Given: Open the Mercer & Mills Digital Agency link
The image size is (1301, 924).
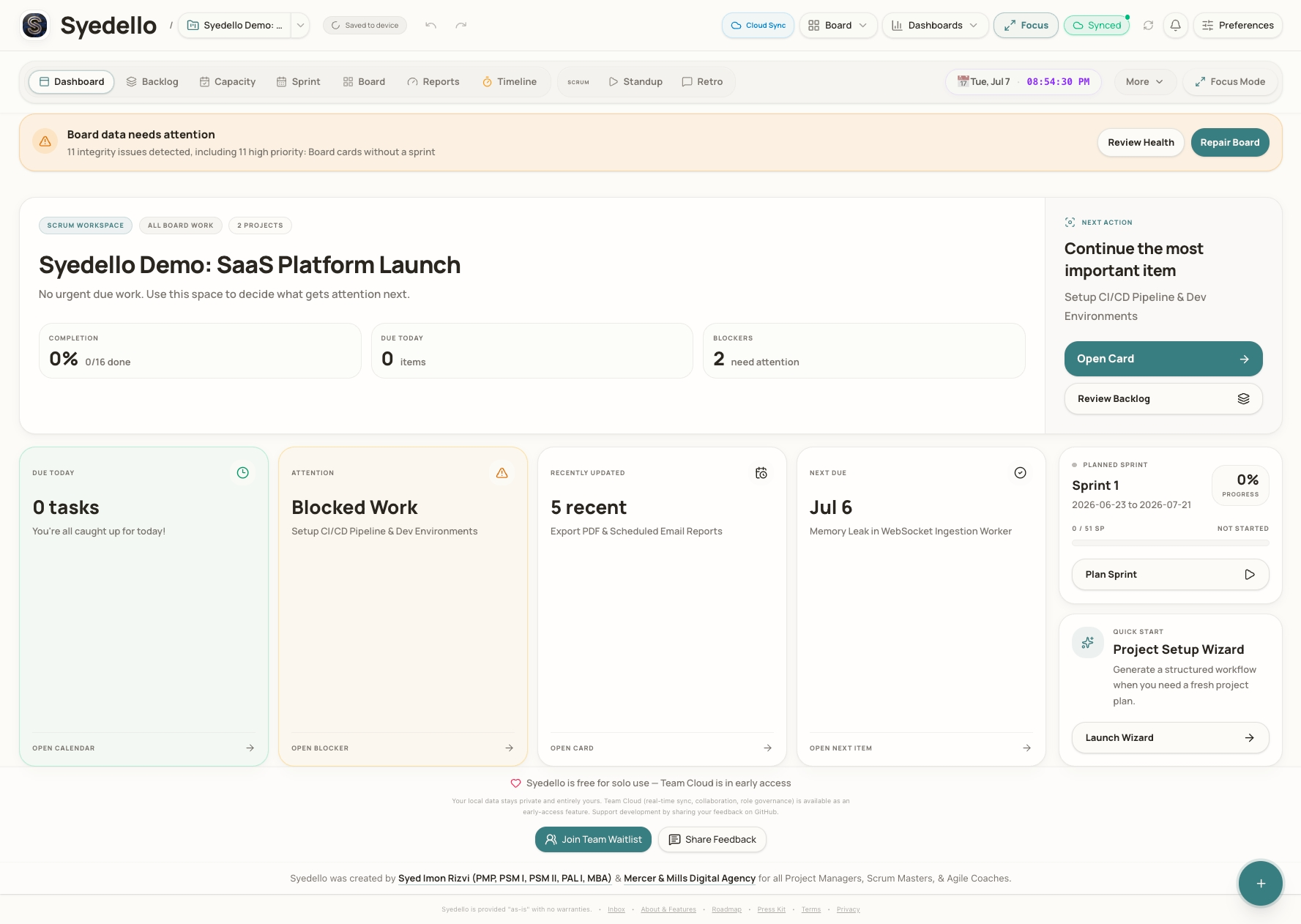Looking at the screenshot, I should point(690,879).
